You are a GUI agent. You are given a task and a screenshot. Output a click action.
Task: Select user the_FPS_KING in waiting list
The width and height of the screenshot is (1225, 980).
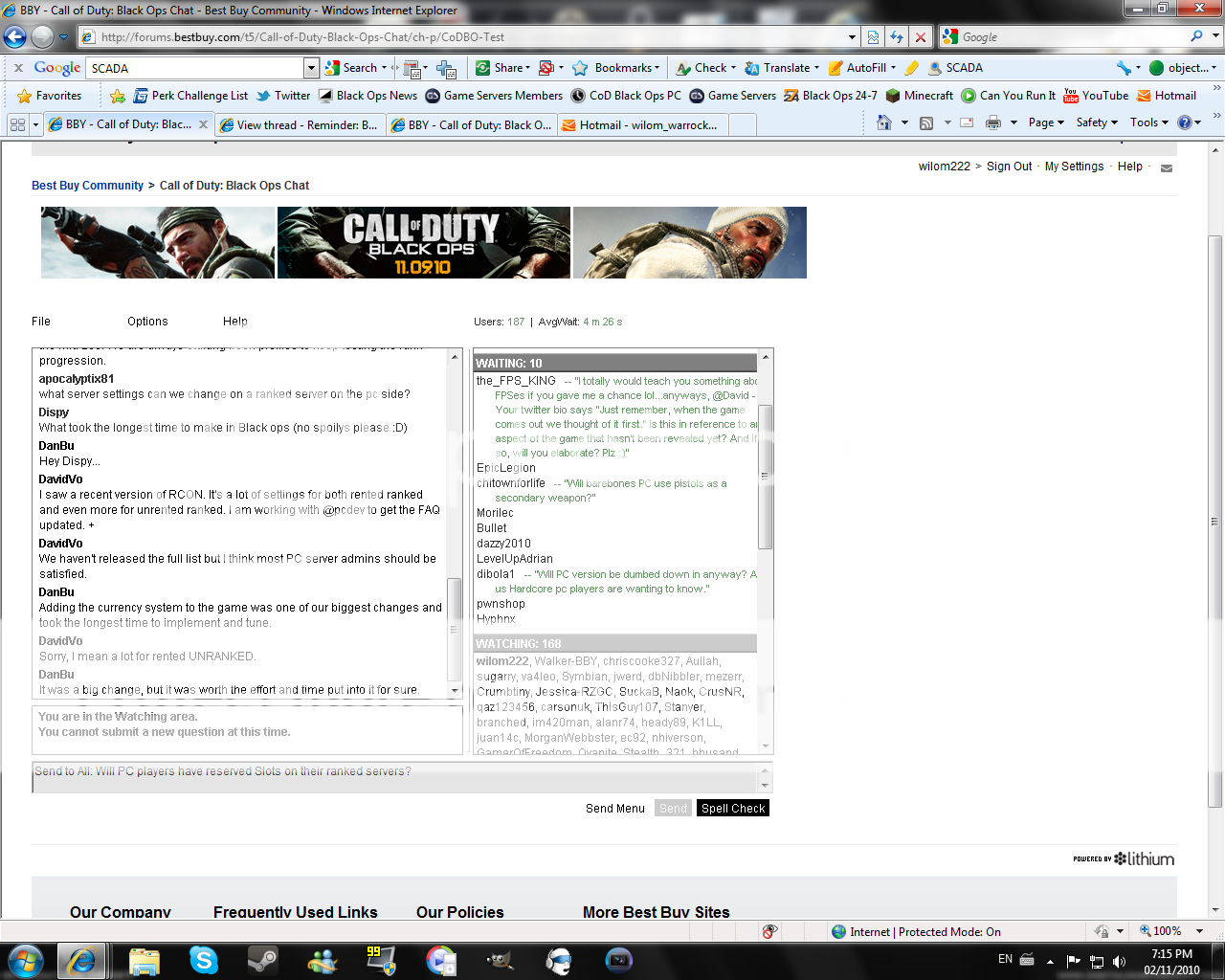click(x=516, y=381)
